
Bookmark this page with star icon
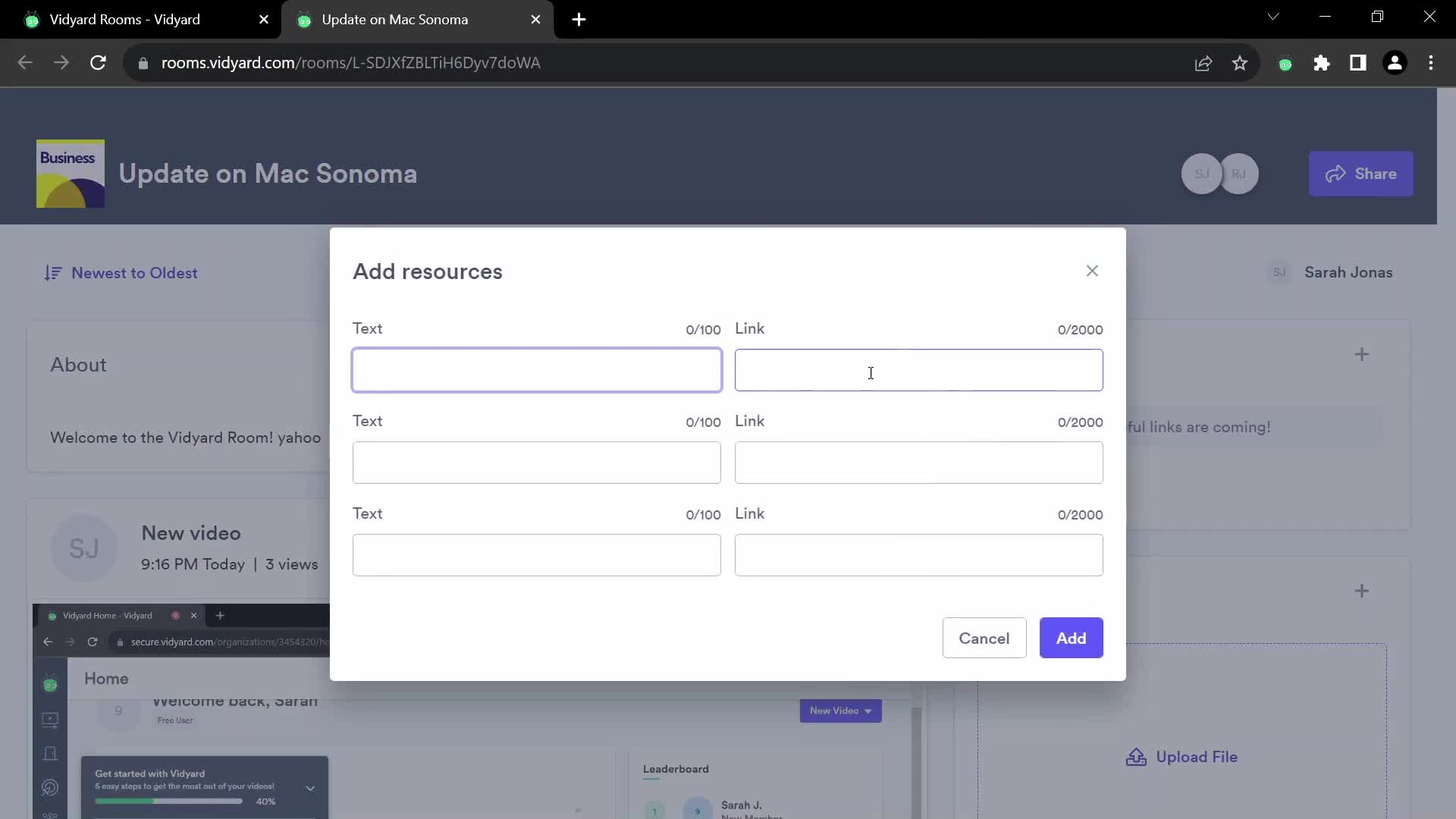(x=1240, y=64)
